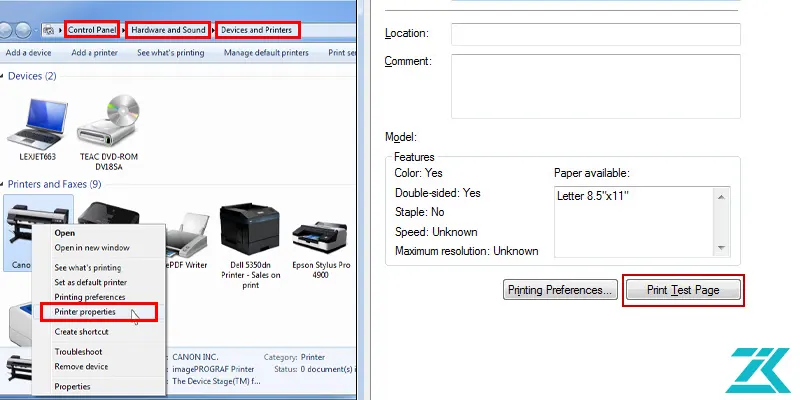Screen dimensions: 800x400
Task: Click the CANON INC. manufacturer text
Action: (x=195, y=358)
